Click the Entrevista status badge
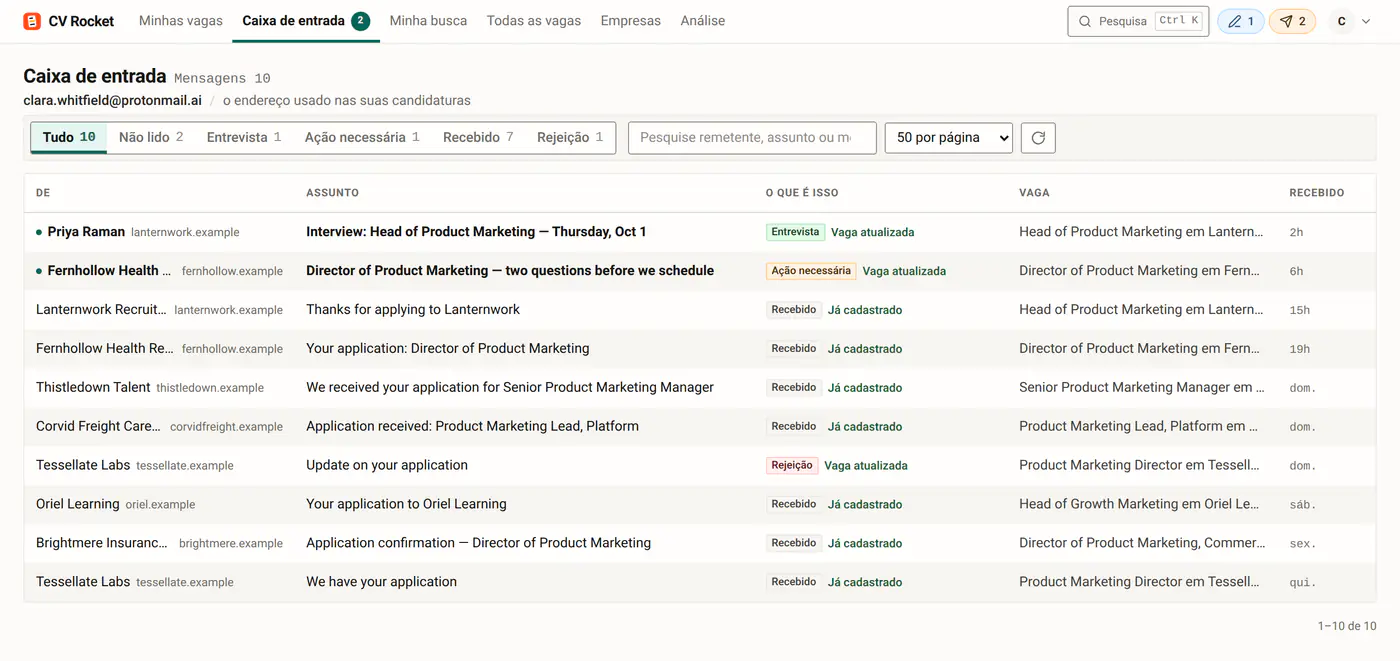The width and height of the screenshot is (1400, 661). (795, 232)
